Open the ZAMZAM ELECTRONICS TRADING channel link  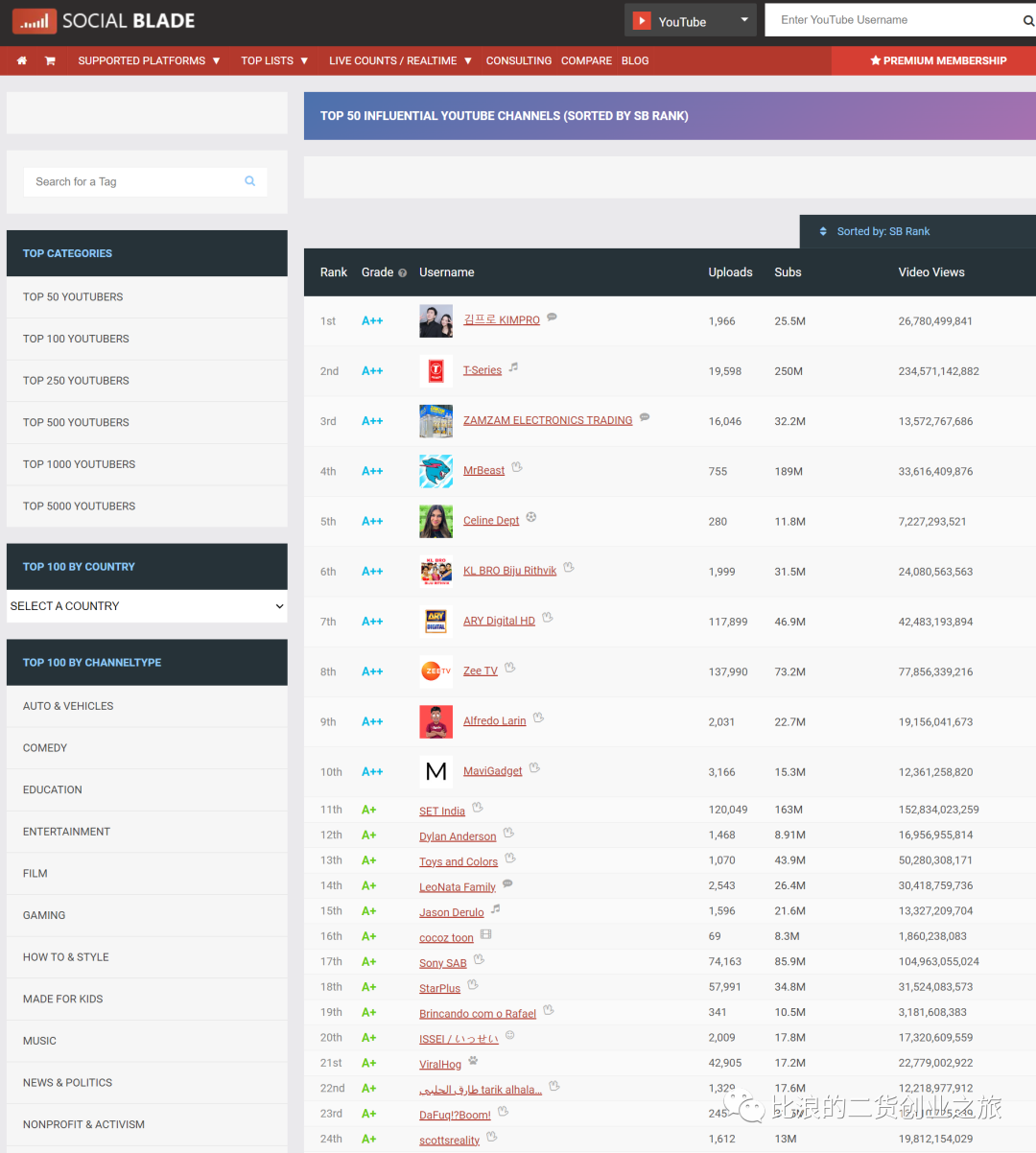coord(548,420)
